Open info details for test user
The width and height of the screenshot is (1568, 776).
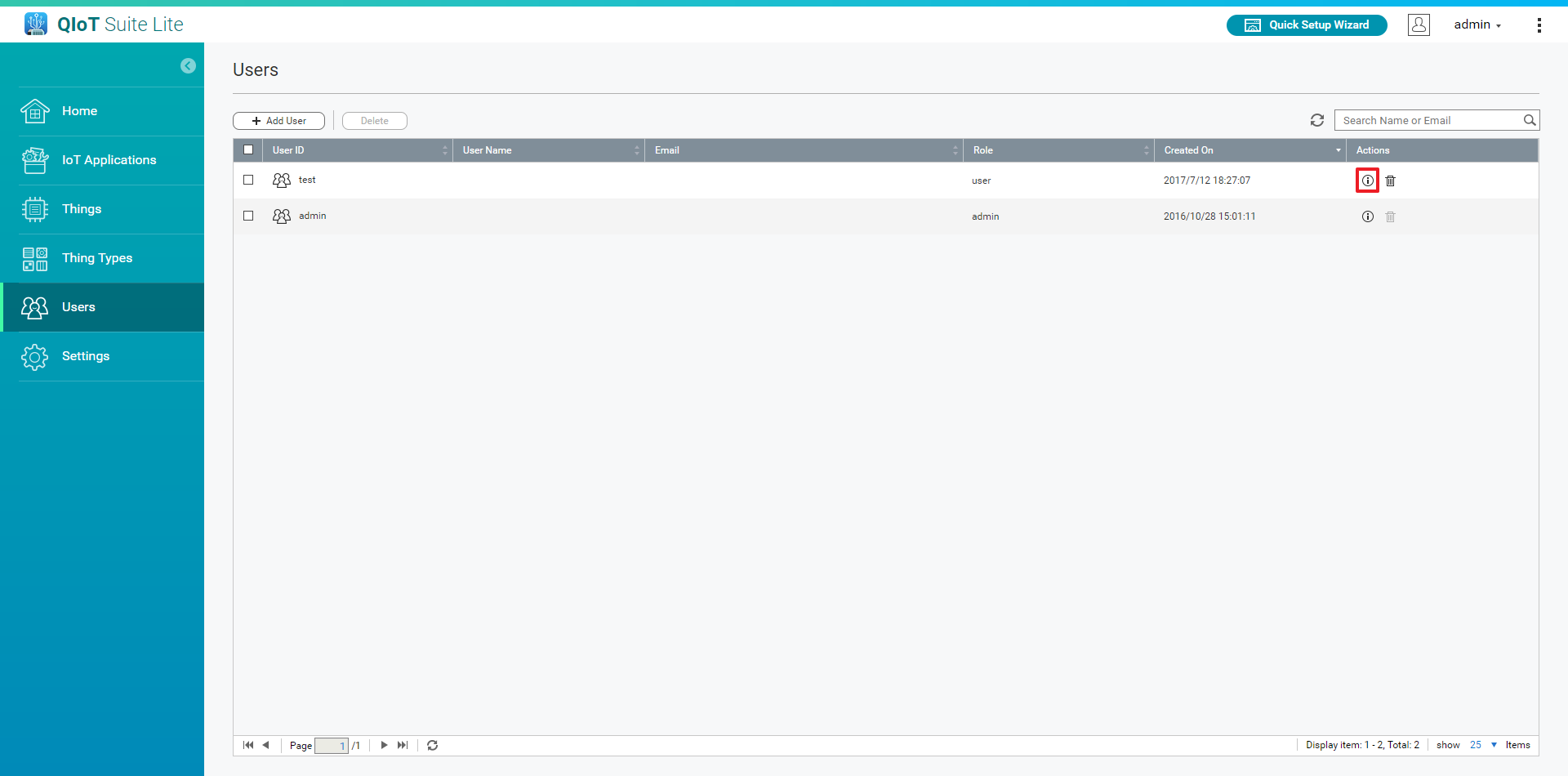click(1367, 181)
